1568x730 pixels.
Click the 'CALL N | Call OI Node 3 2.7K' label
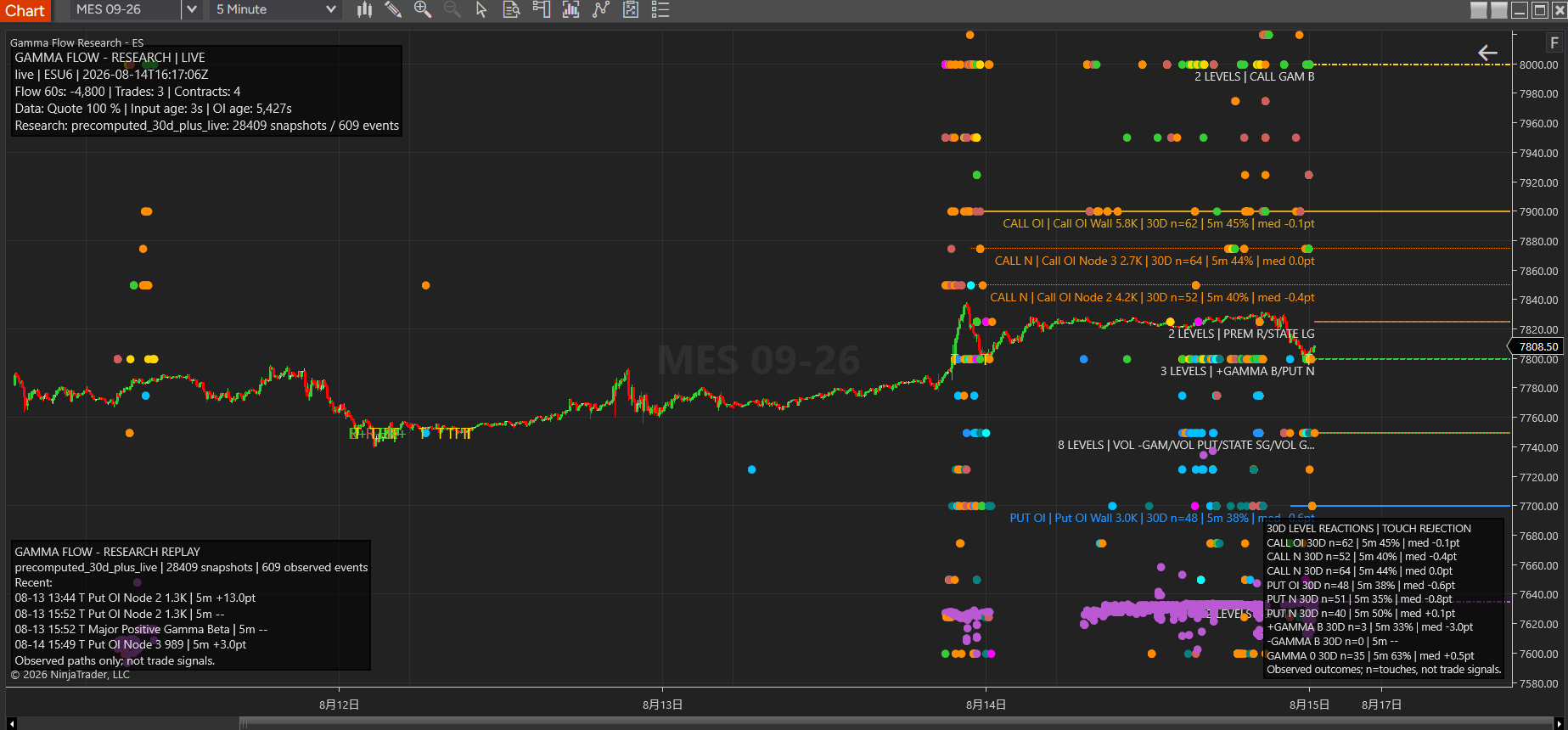pos(1155,261)
